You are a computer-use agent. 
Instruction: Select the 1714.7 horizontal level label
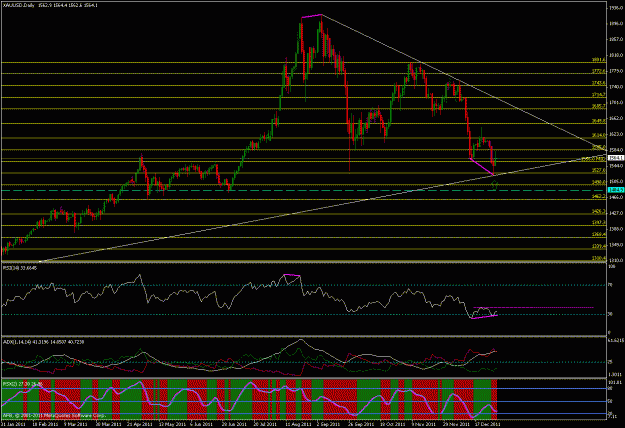pyautogui.click(x=598, y=95)
